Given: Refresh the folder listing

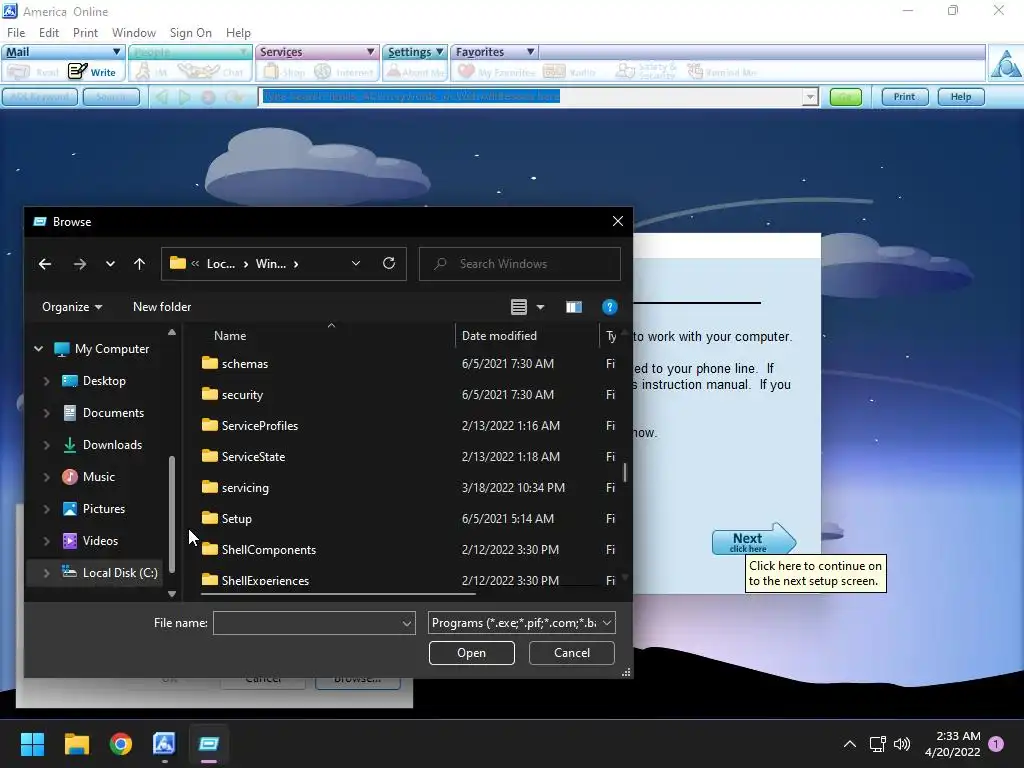Looking at the screenshot, I should (389, 263).
